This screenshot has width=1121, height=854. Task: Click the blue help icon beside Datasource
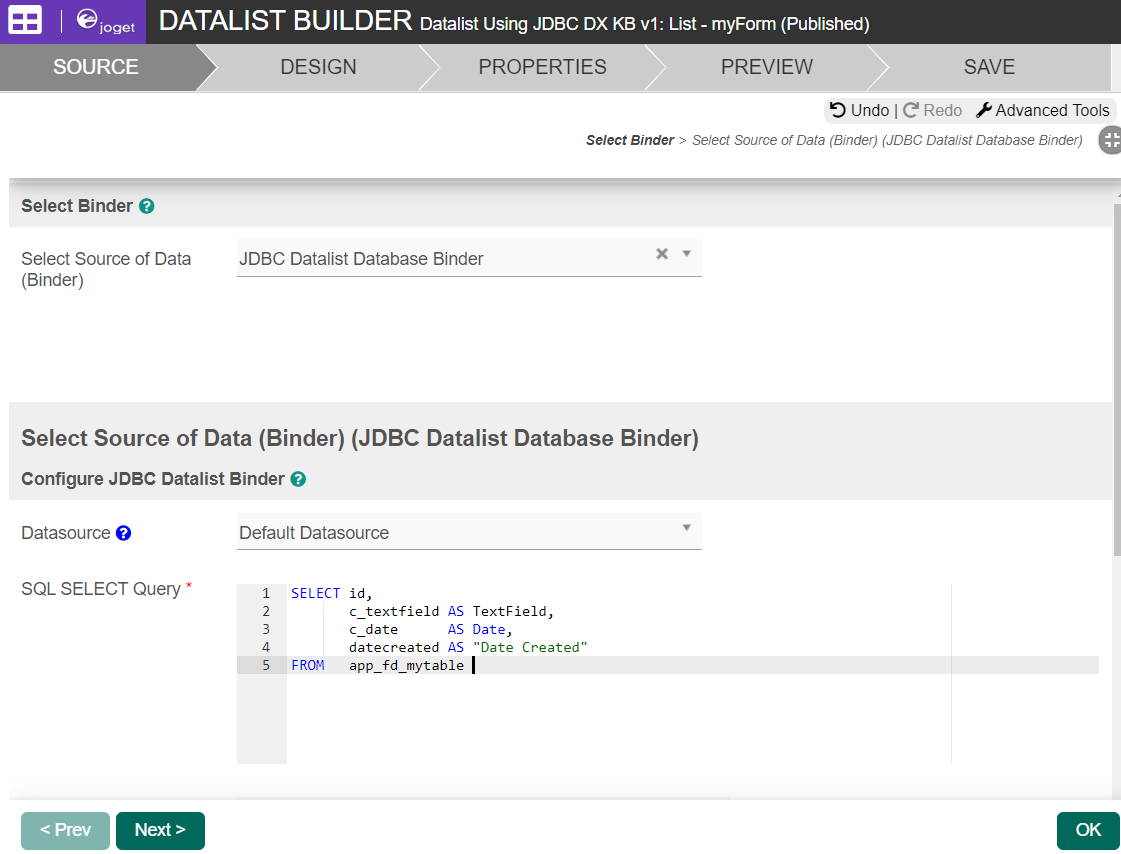click(x=124, y=533)
